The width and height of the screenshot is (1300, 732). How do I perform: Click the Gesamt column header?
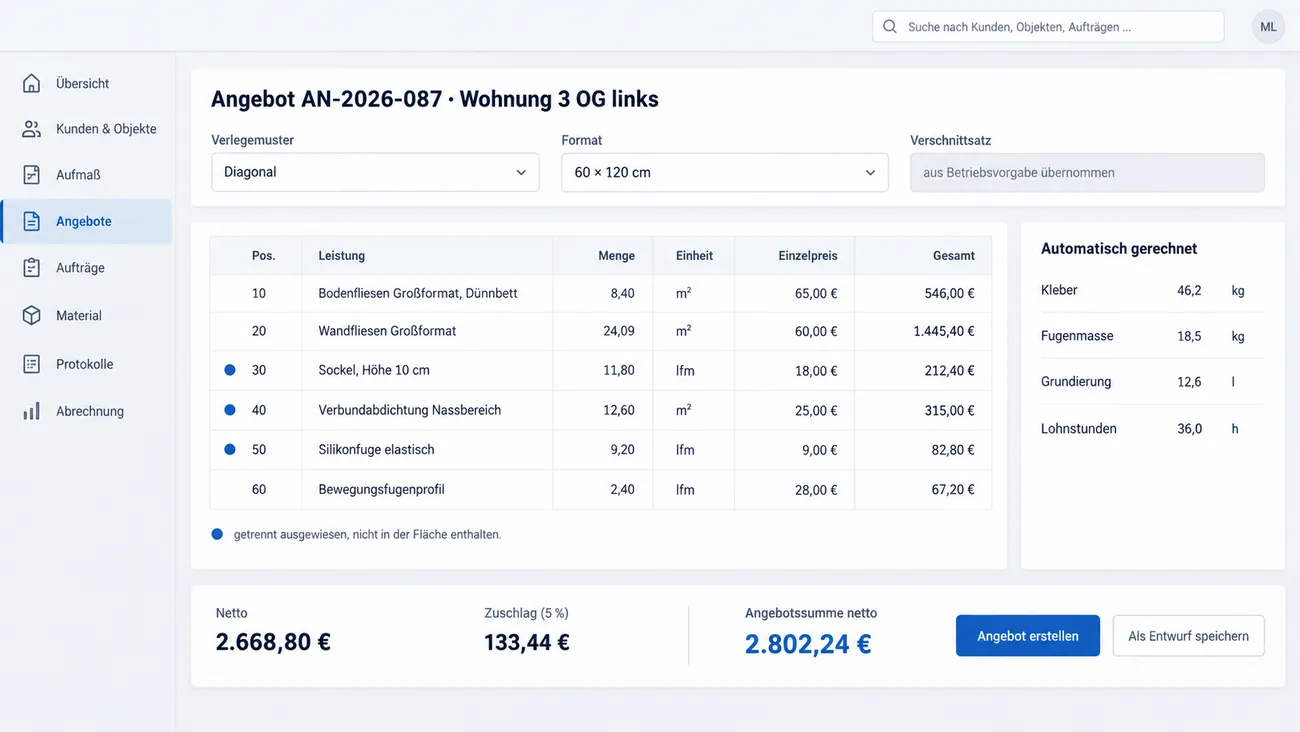click(x=954, y=256)
